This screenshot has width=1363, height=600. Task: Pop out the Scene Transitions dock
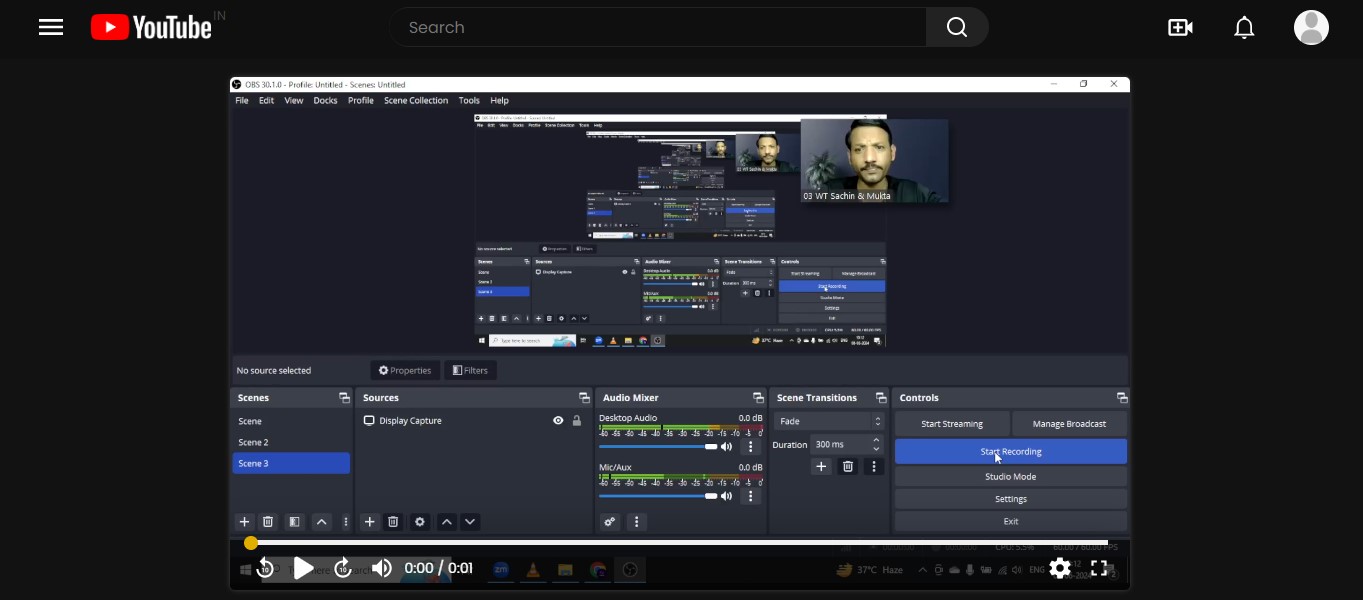(x=880, y=398)
